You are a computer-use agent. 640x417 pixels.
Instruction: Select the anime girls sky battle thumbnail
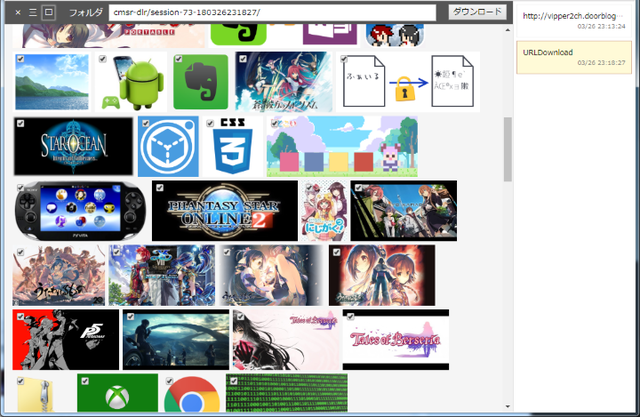coord(284,82)
